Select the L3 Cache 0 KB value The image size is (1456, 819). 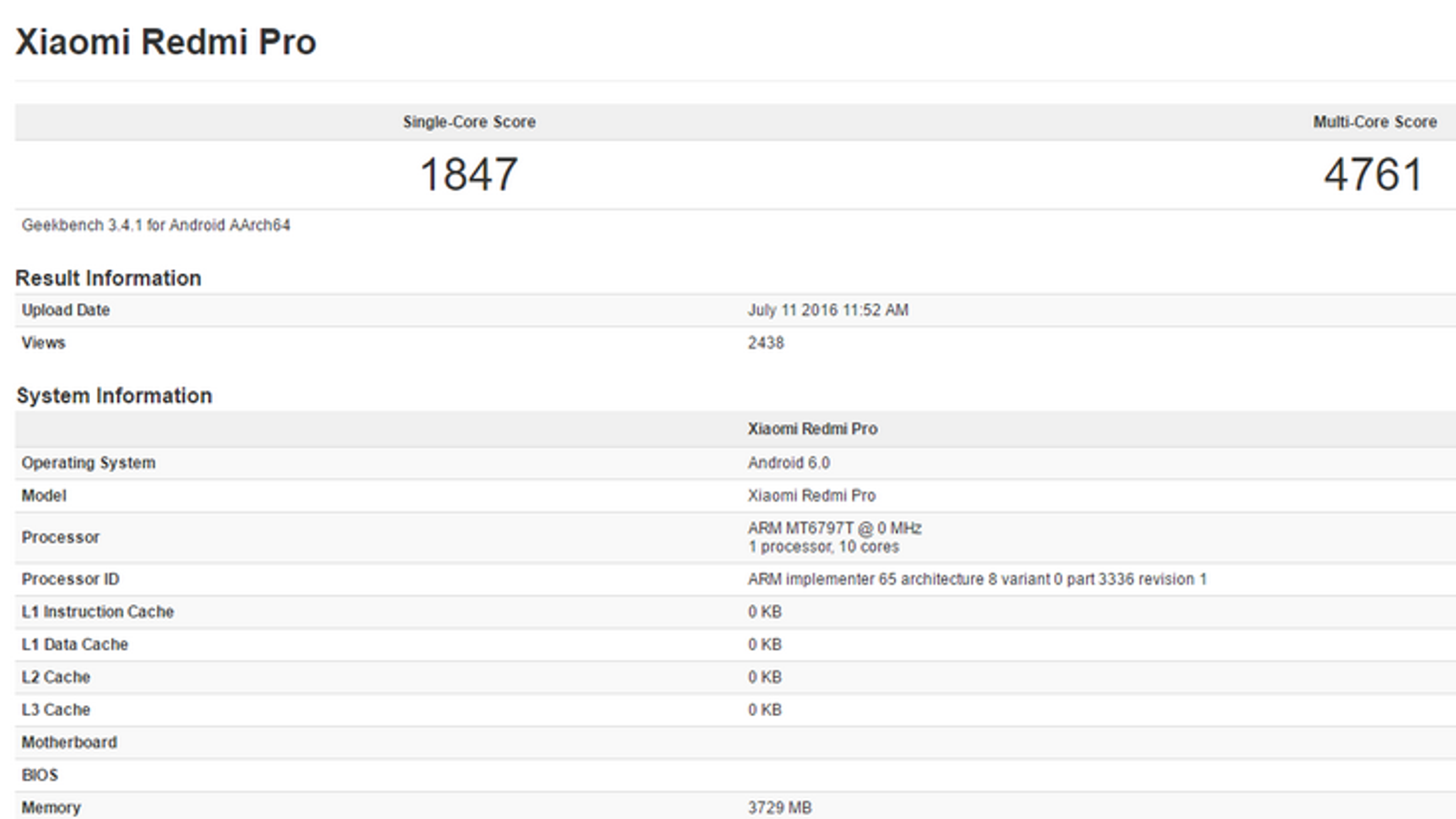764,711
